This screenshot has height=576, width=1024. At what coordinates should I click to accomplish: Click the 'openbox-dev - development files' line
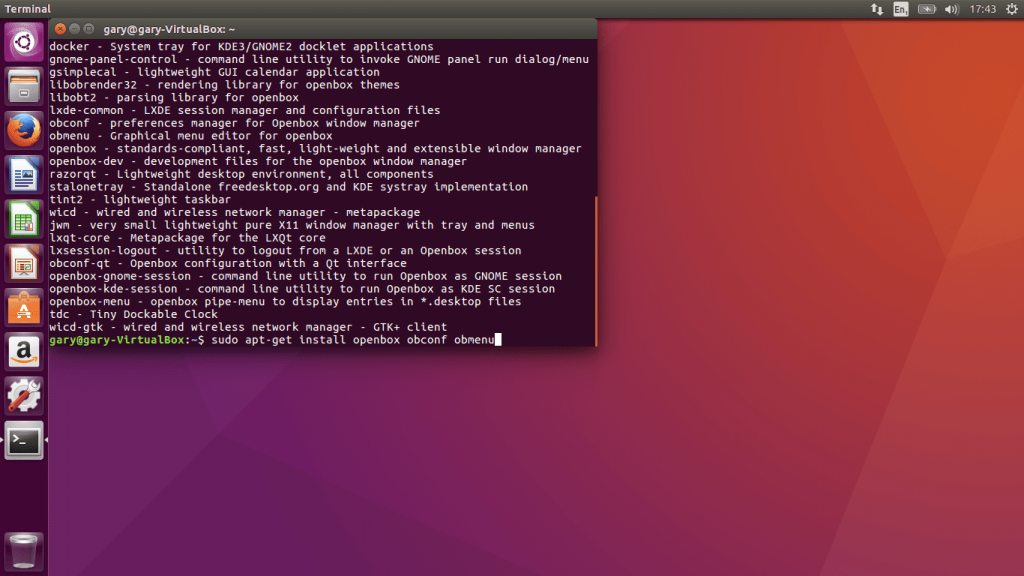(258, 161)
